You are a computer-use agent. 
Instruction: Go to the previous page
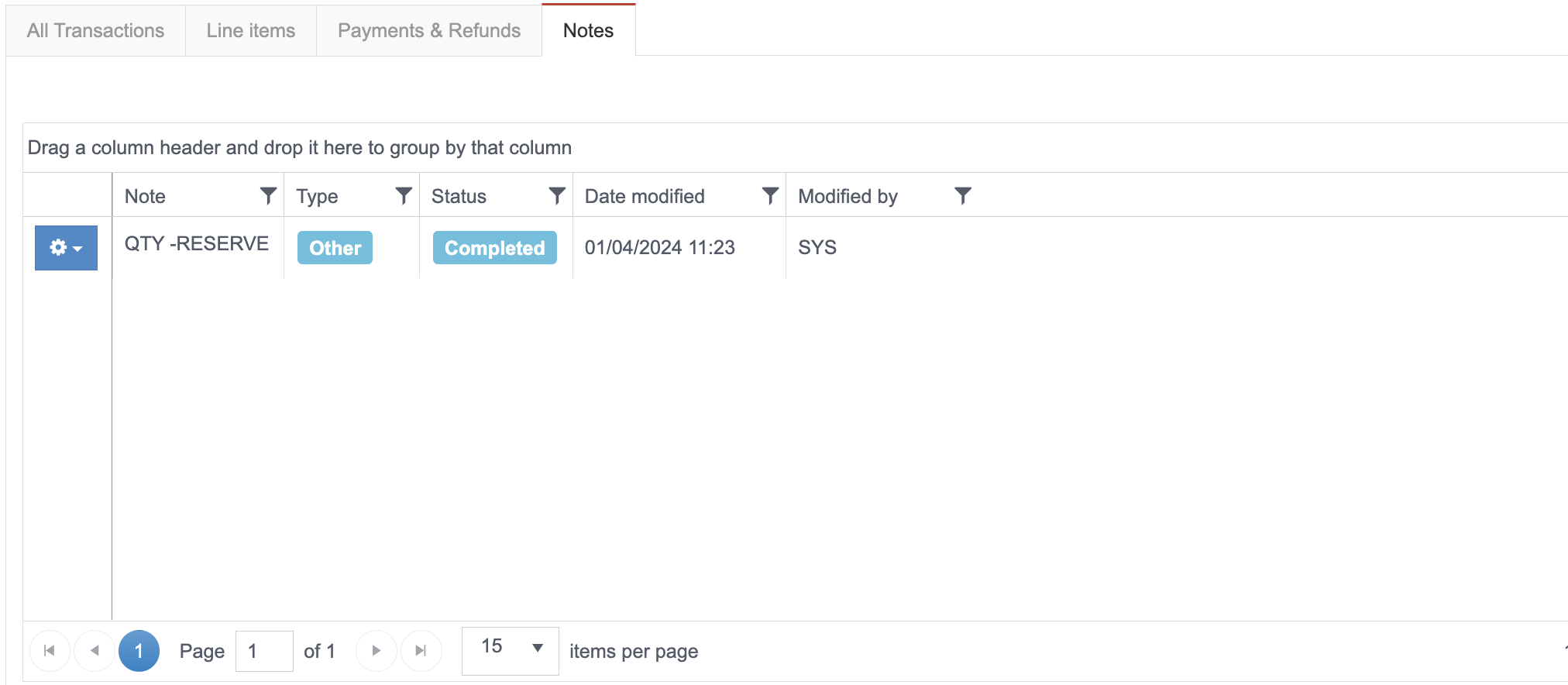[95, 651]
